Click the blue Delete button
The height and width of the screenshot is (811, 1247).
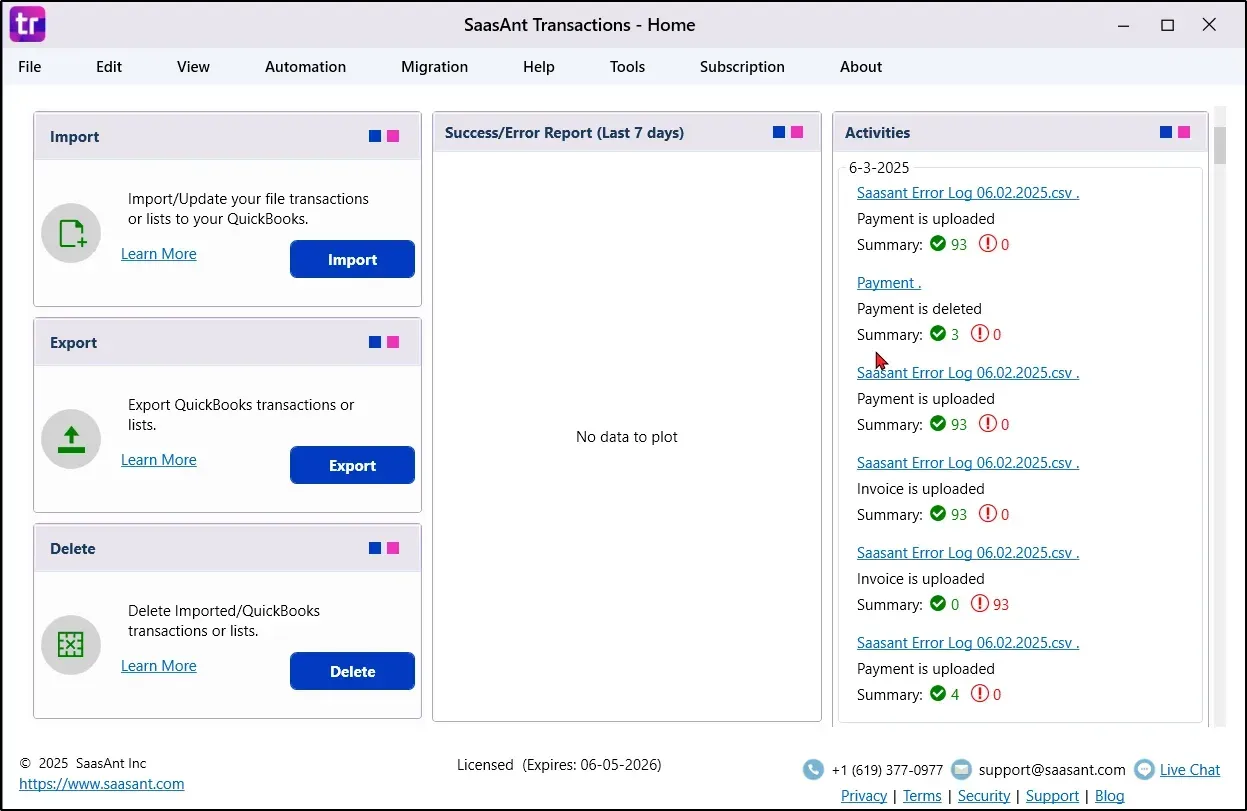point(352,671)
